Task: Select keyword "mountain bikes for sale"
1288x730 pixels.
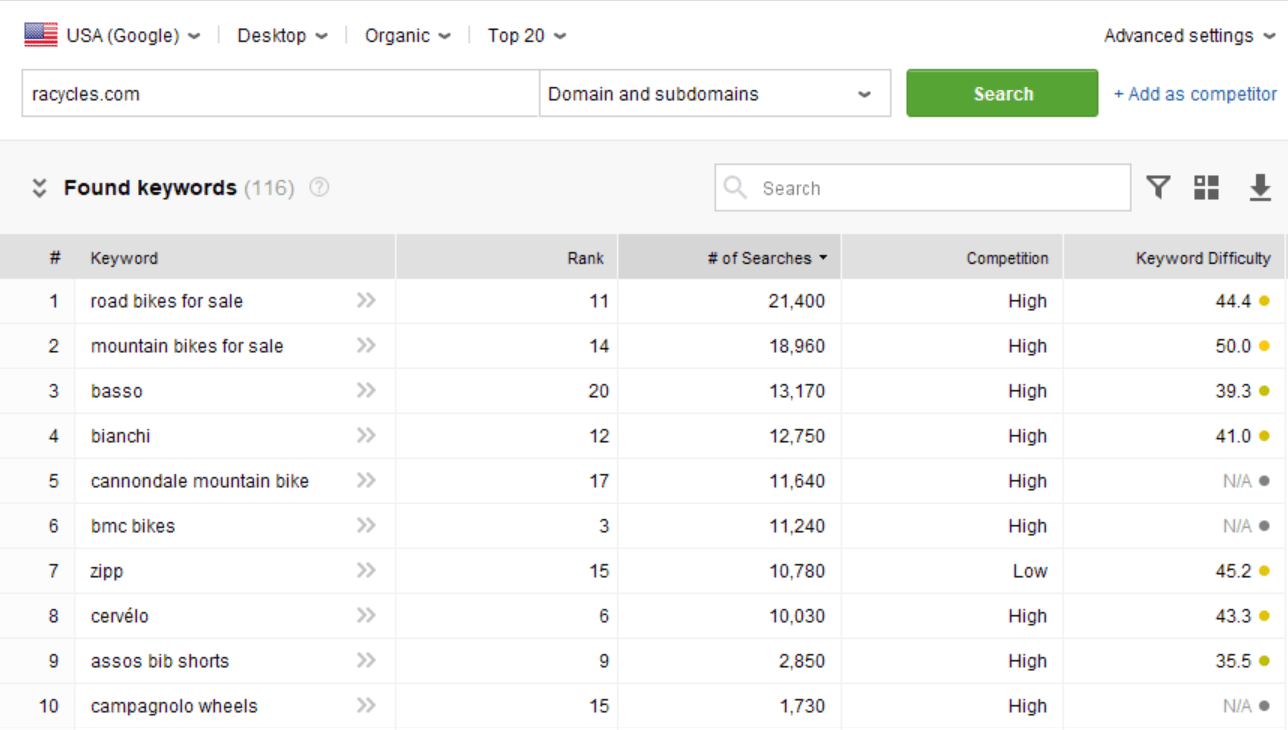Action: pos(187,346)
